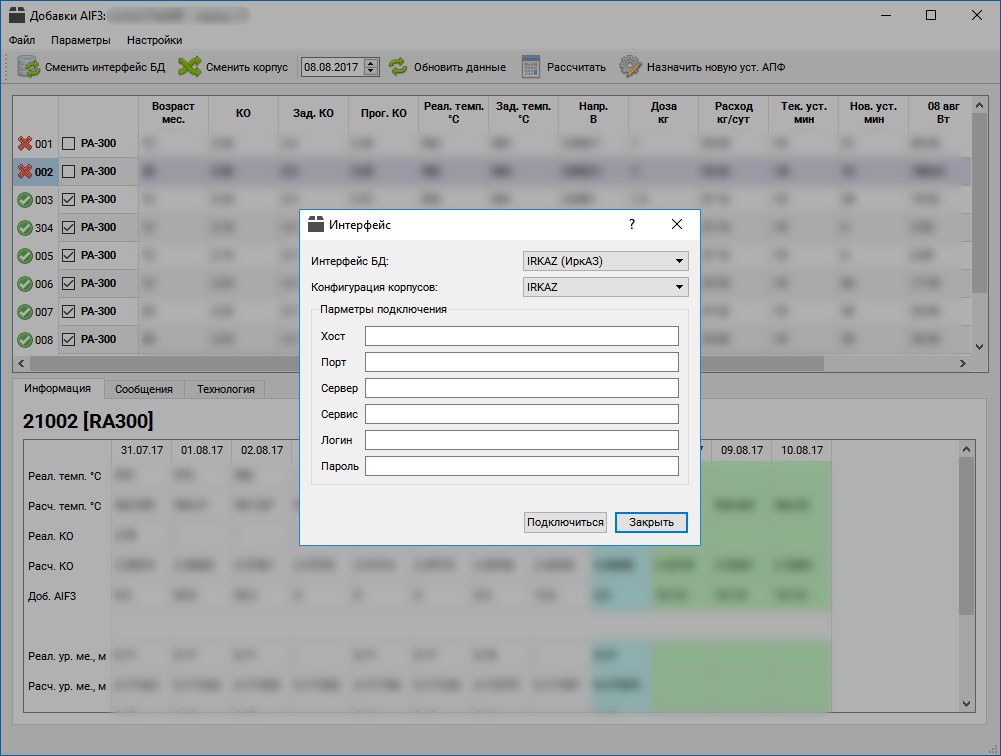Viewport: 1001px width, 756px height.
Task: Click the lower table vertical scrollbar thumb
Action: 967,536
